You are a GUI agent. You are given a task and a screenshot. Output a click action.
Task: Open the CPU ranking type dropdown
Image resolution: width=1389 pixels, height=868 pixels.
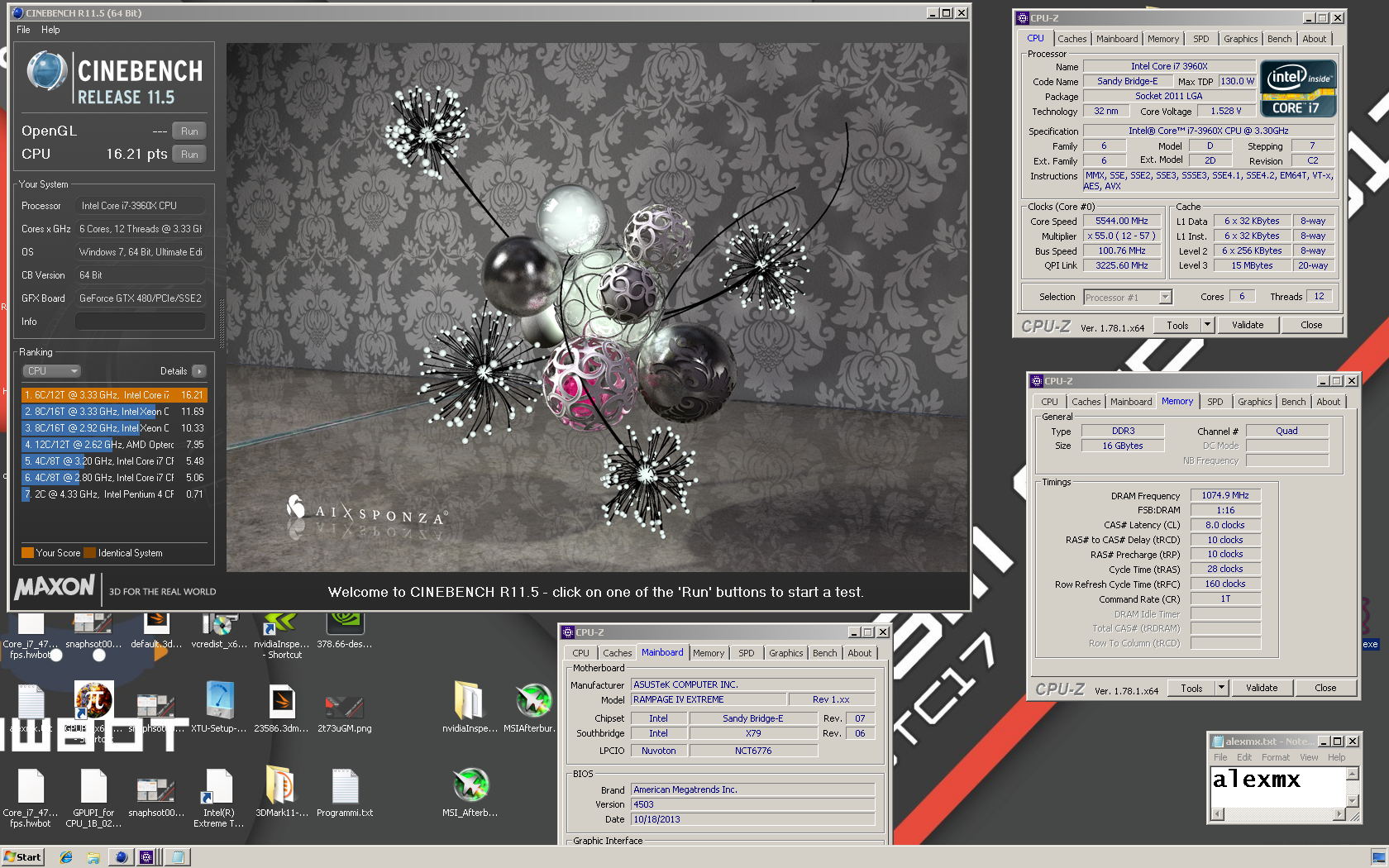[51, 371]
